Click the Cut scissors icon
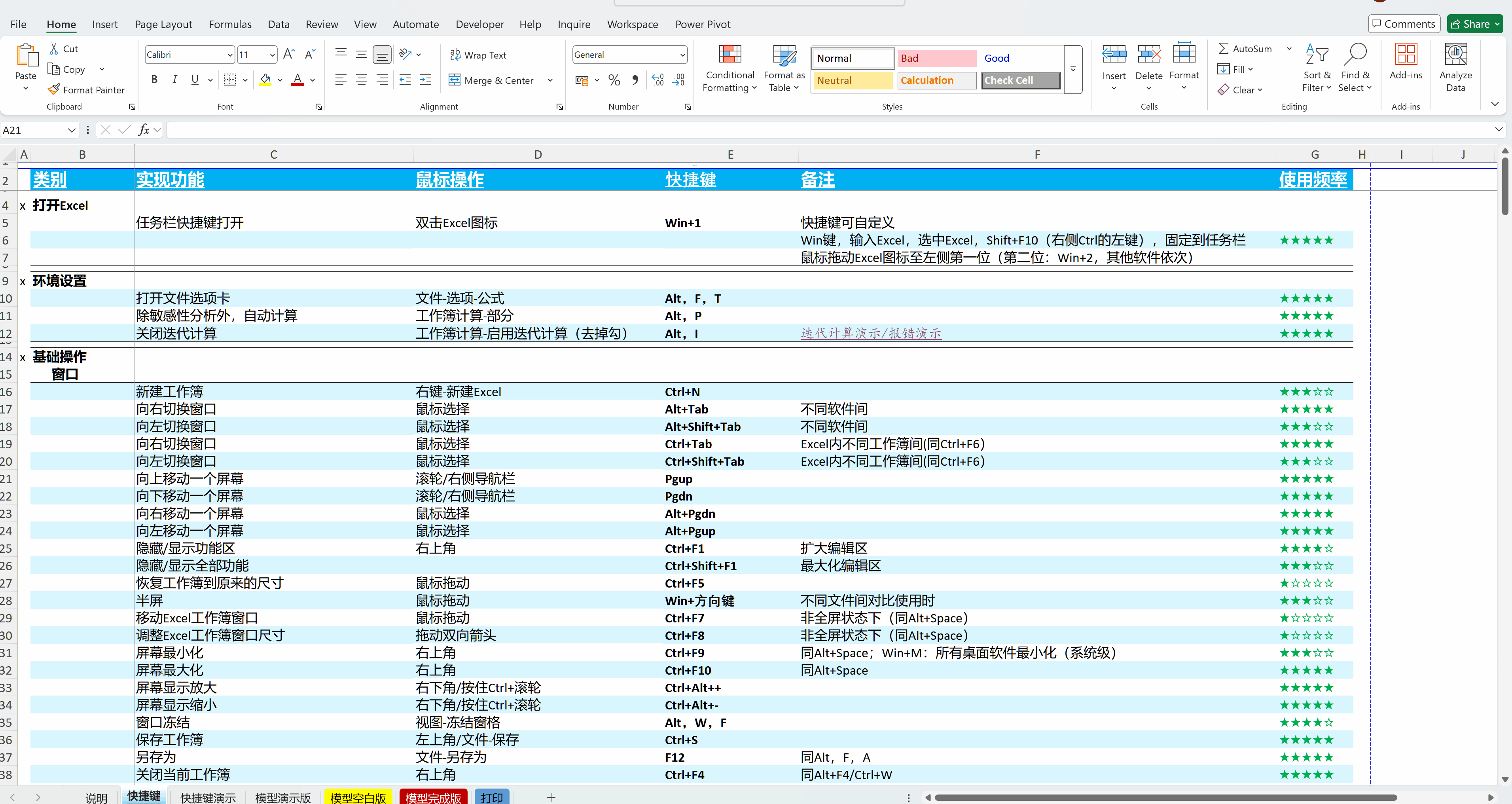The width and height of the screenshot is (1512, 804). [54, 49]
